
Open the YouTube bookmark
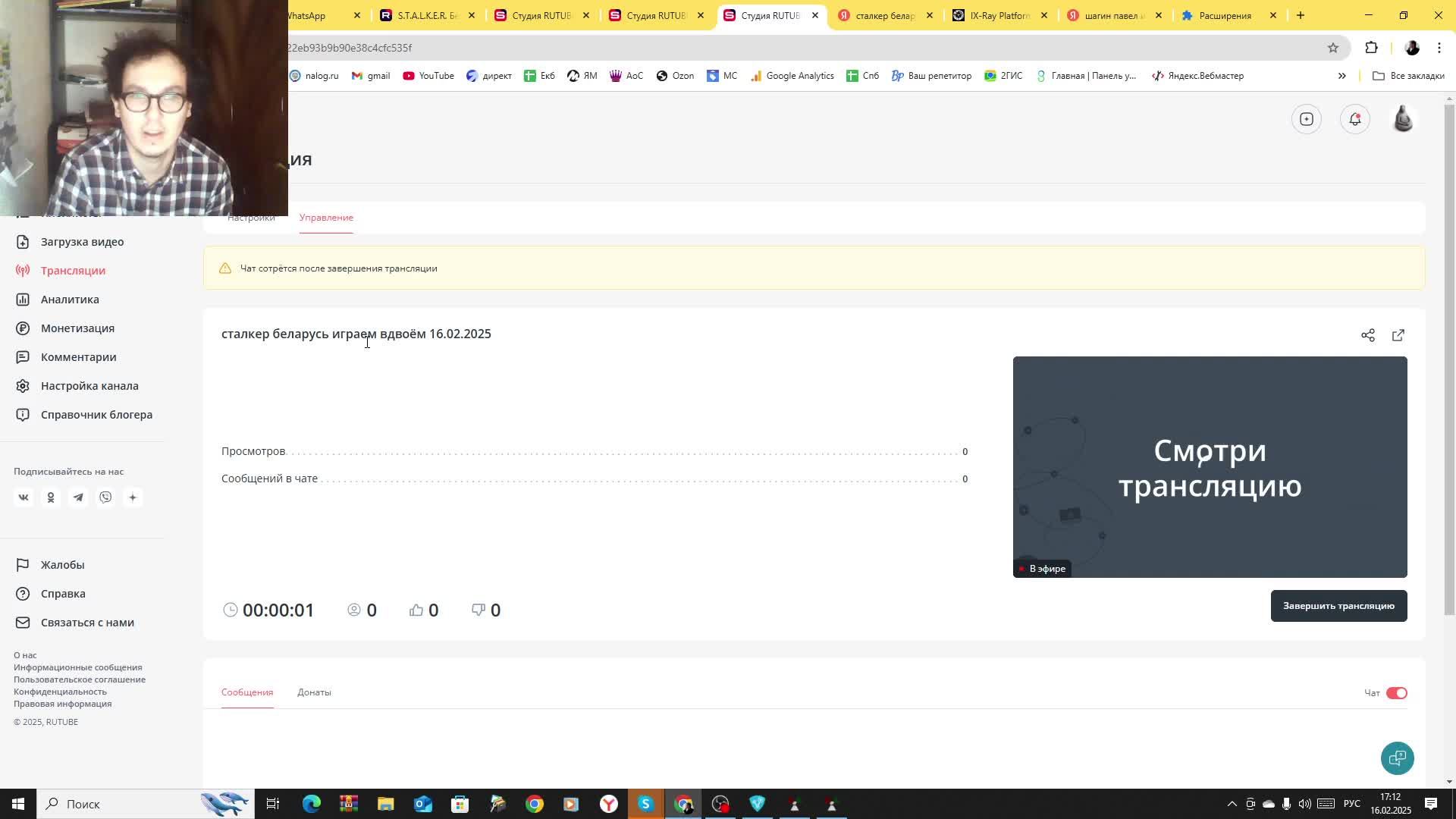[428, 76]
